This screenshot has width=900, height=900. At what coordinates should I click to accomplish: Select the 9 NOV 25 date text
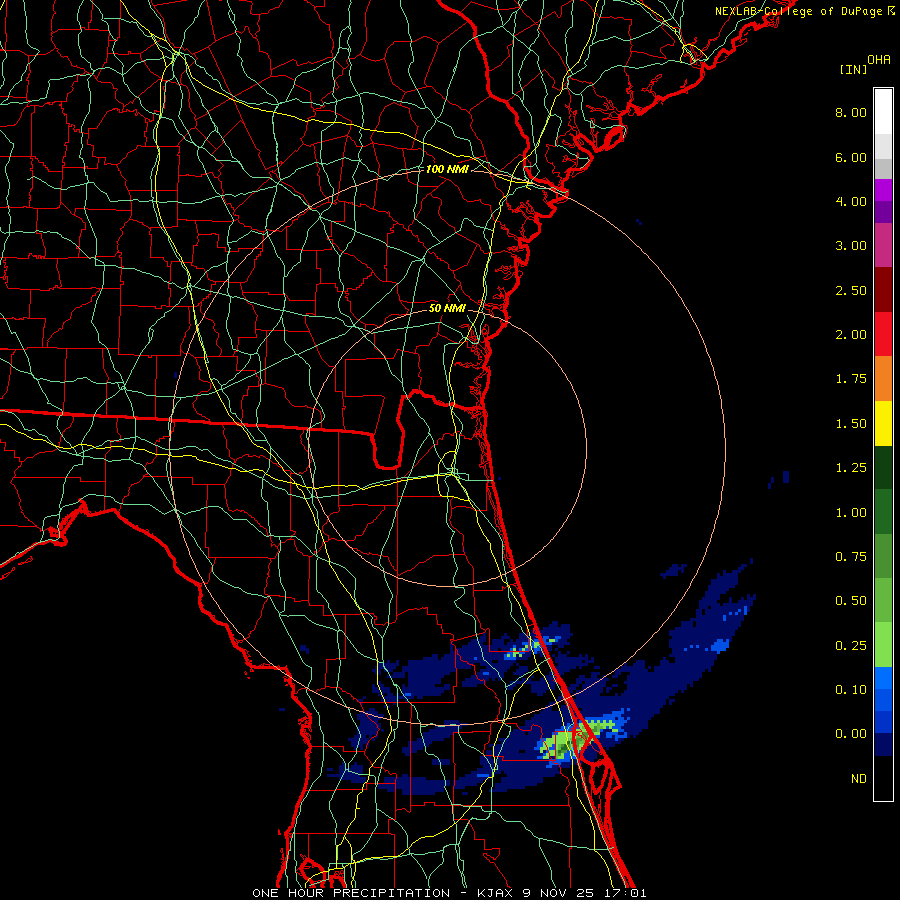[x=557, y=893]
